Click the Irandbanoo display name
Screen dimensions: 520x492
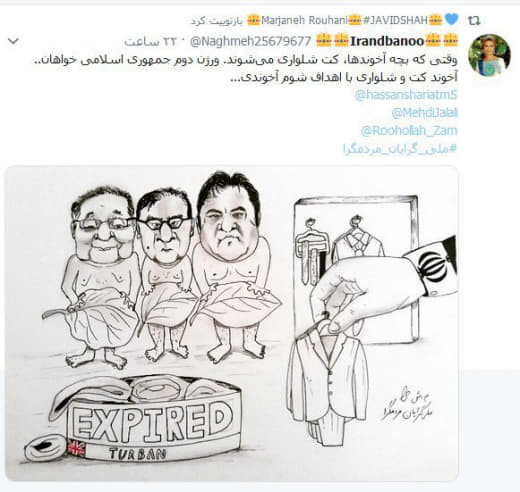[x=387, y=41]
